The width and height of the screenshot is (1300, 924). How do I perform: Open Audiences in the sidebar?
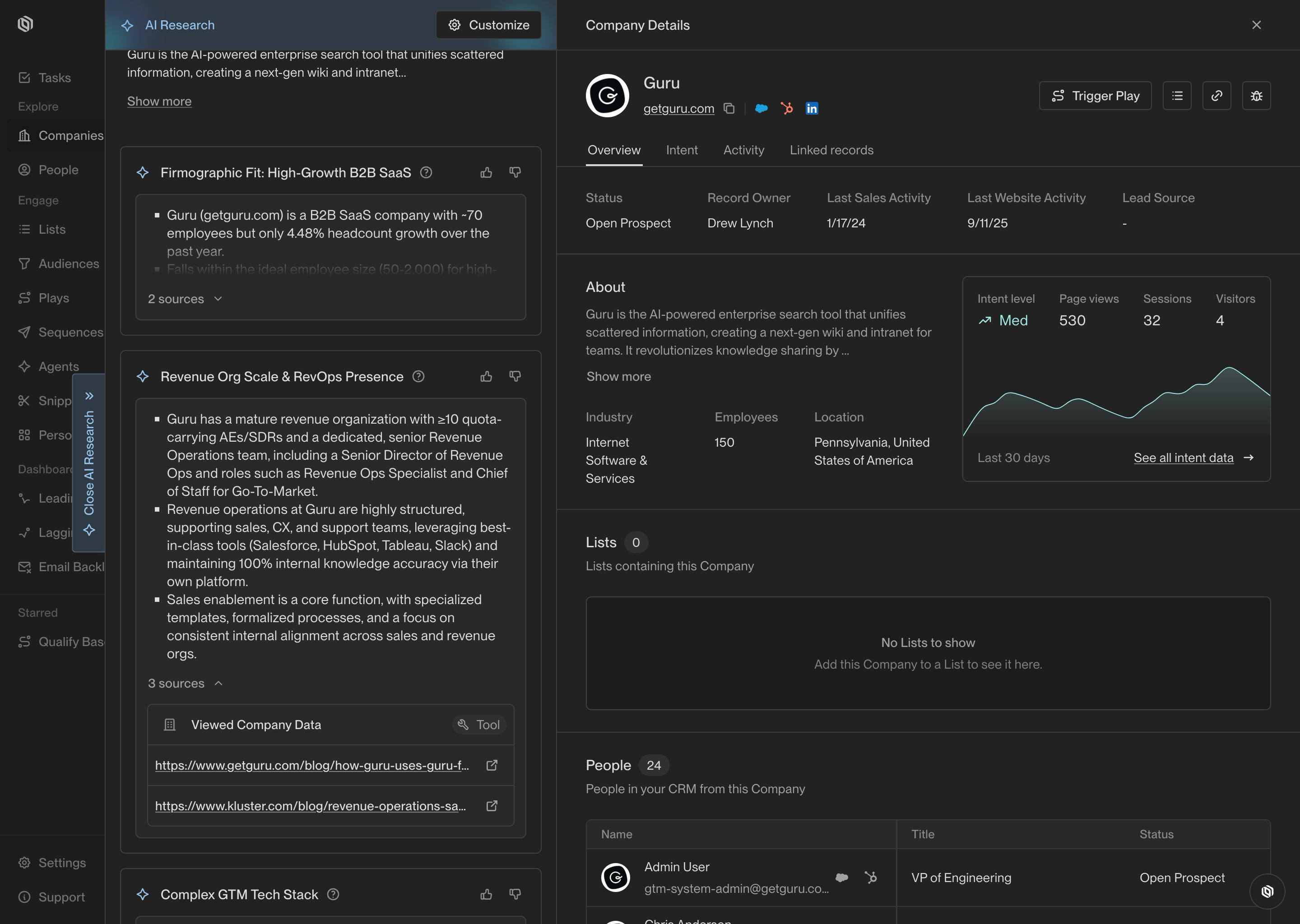56,263
